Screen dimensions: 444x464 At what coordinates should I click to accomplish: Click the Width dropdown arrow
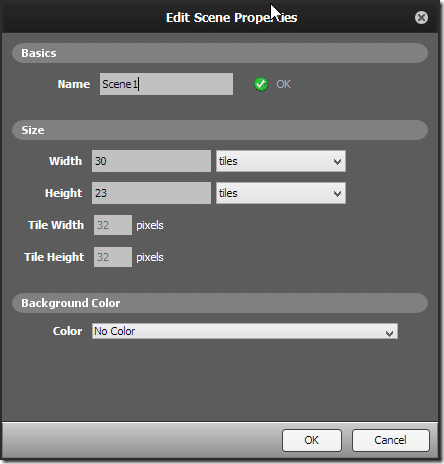(x=337, y=162)
